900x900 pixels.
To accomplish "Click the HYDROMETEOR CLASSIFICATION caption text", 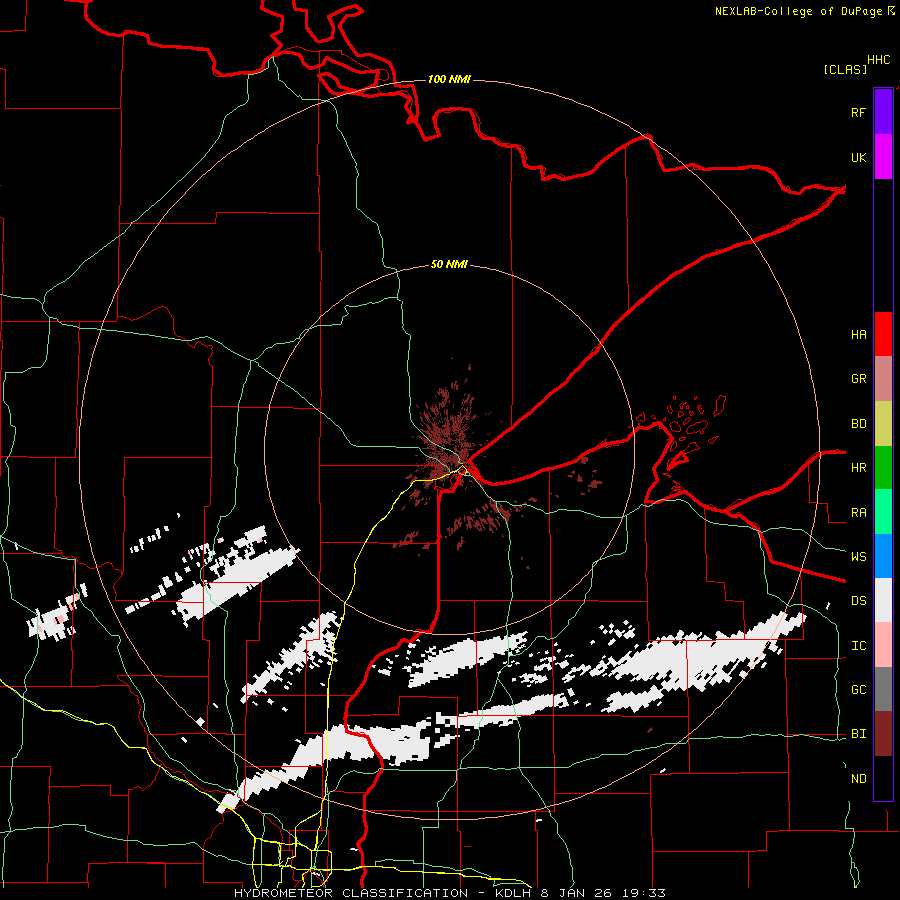I will click(351, 893).
